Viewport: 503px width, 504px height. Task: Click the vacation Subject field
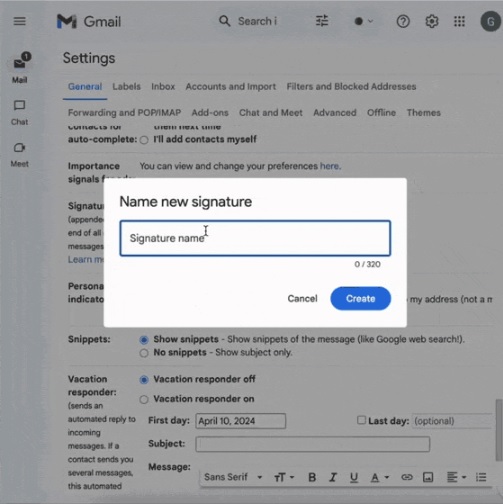313,444
